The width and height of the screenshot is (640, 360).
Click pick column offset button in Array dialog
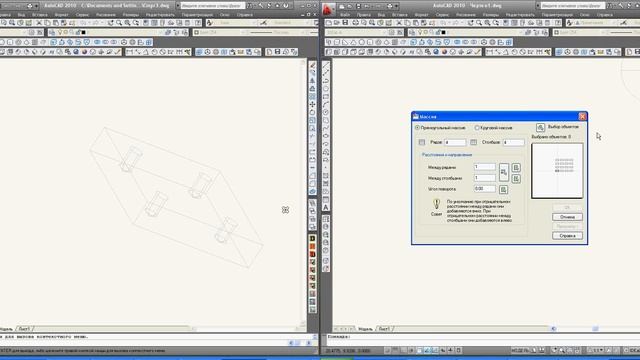tap(516, 179)
